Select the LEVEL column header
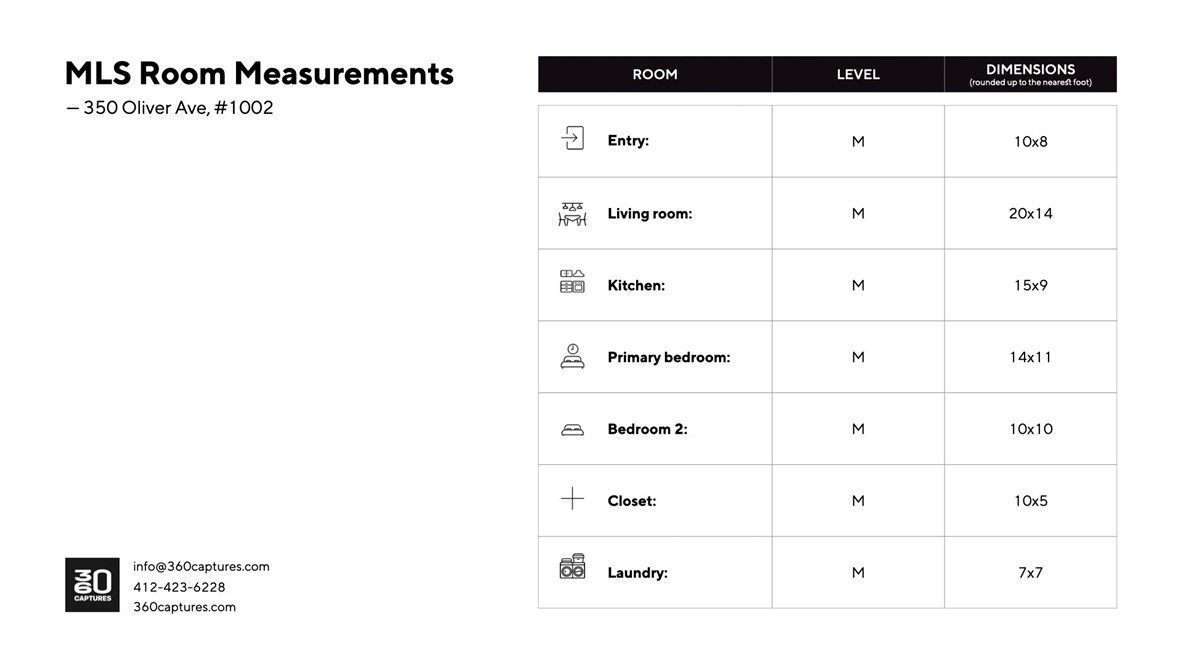 (858, 74)
